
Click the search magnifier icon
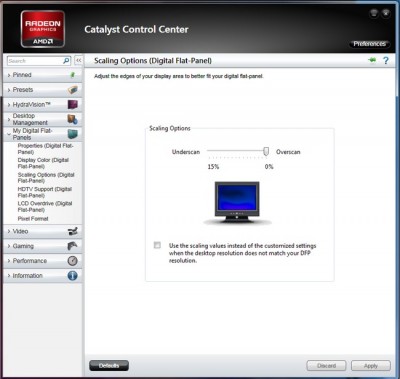pos(66,61)
